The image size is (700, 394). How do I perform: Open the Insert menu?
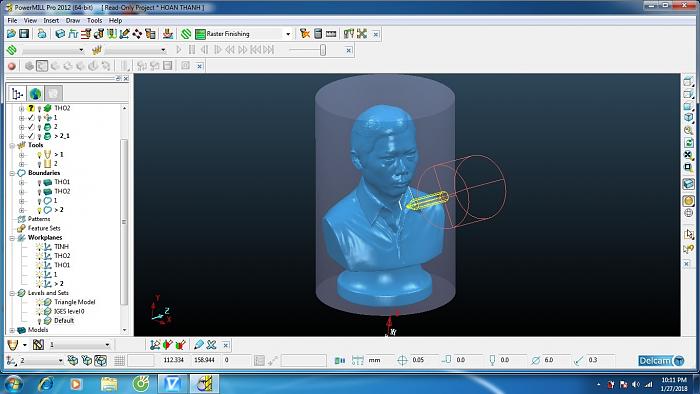click(x=51, y=21)
